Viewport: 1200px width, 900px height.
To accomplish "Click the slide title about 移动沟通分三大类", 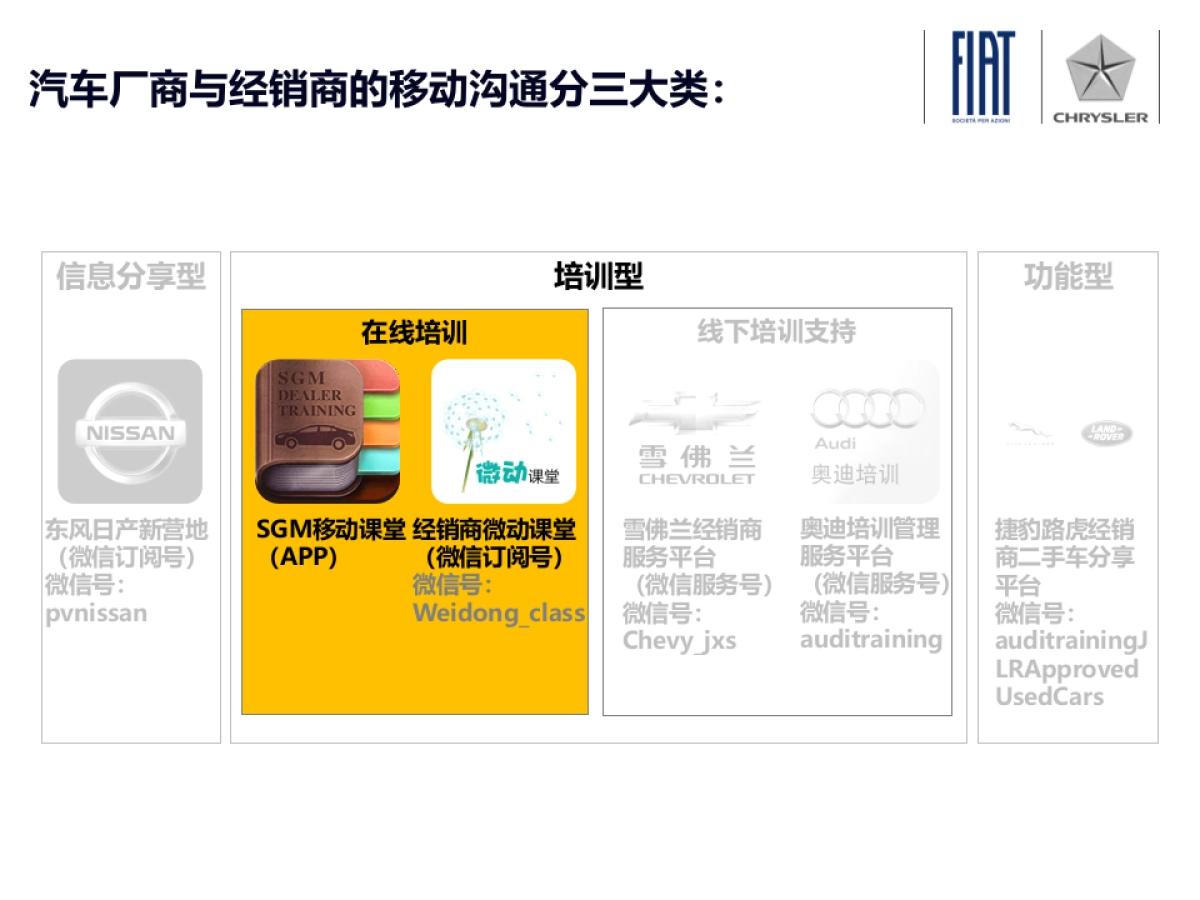I will (377, 88).
